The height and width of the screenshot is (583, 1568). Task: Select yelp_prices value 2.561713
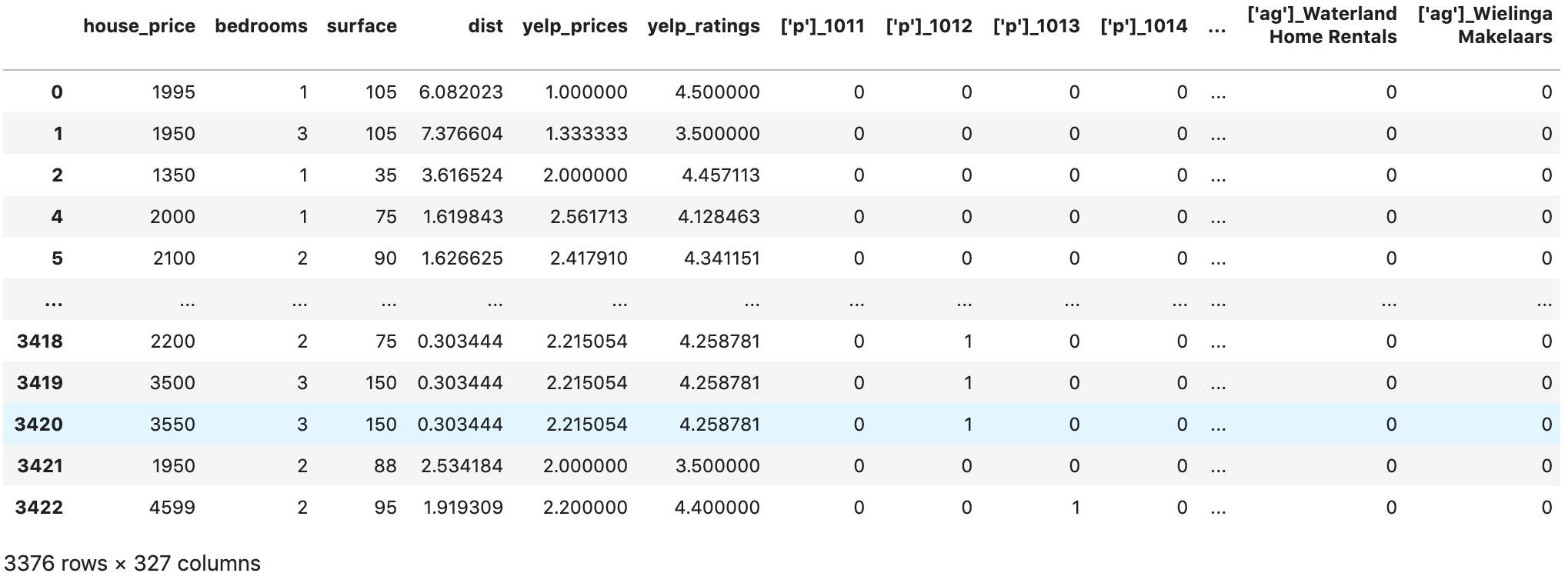click(589, 217)
